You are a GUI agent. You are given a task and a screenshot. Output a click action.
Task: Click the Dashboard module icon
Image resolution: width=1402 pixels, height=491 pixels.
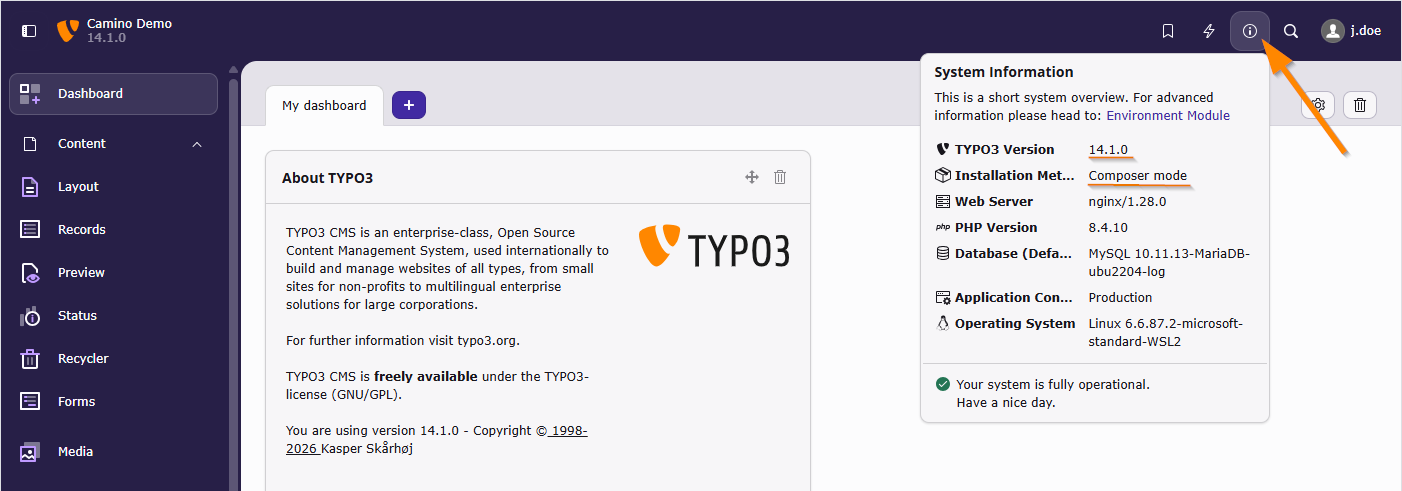pyautogui.click(x=30, y=94)
